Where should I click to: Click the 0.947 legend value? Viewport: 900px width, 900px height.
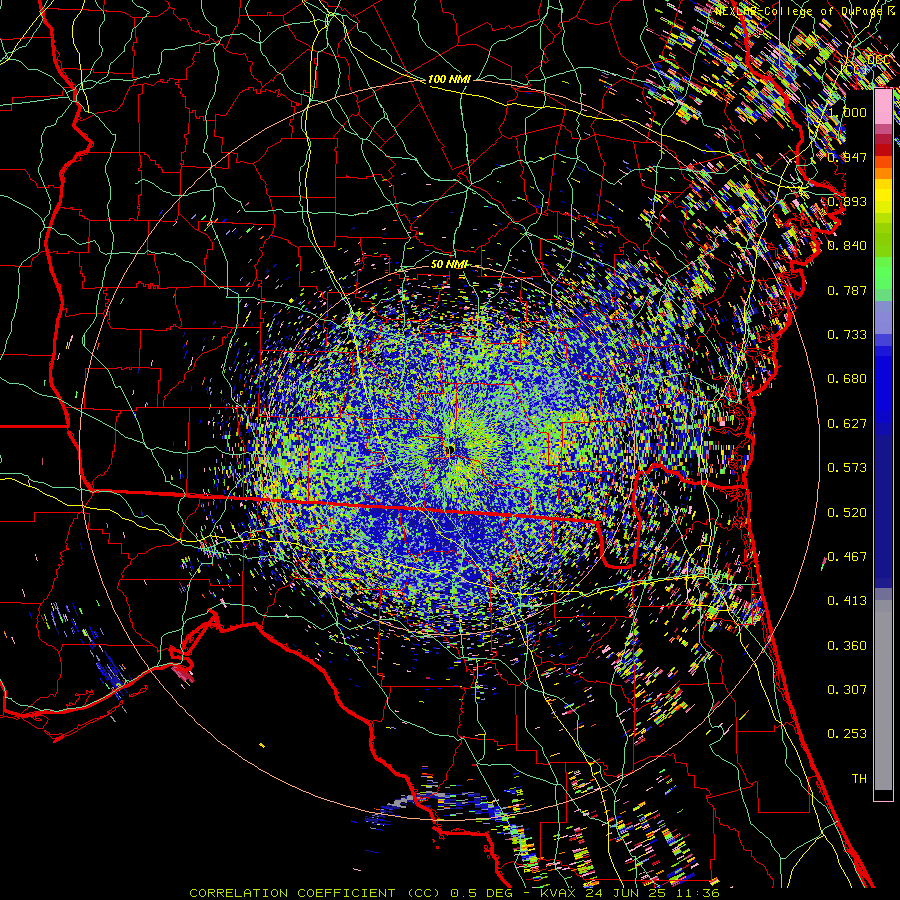[847, 157]
